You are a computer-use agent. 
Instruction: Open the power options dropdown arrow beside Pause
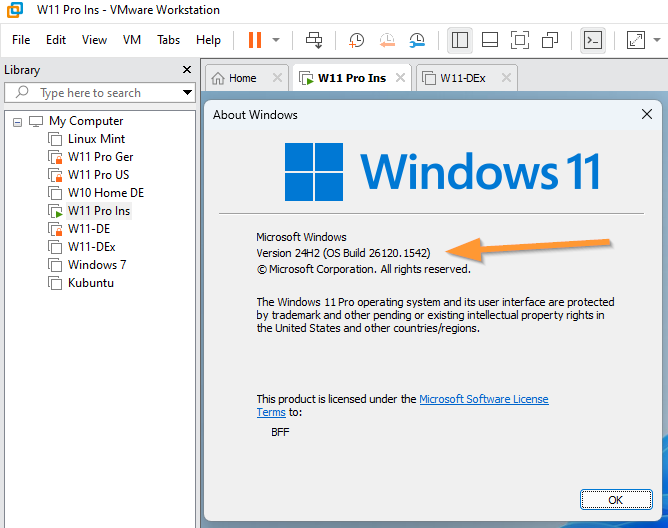pos(276,40)
